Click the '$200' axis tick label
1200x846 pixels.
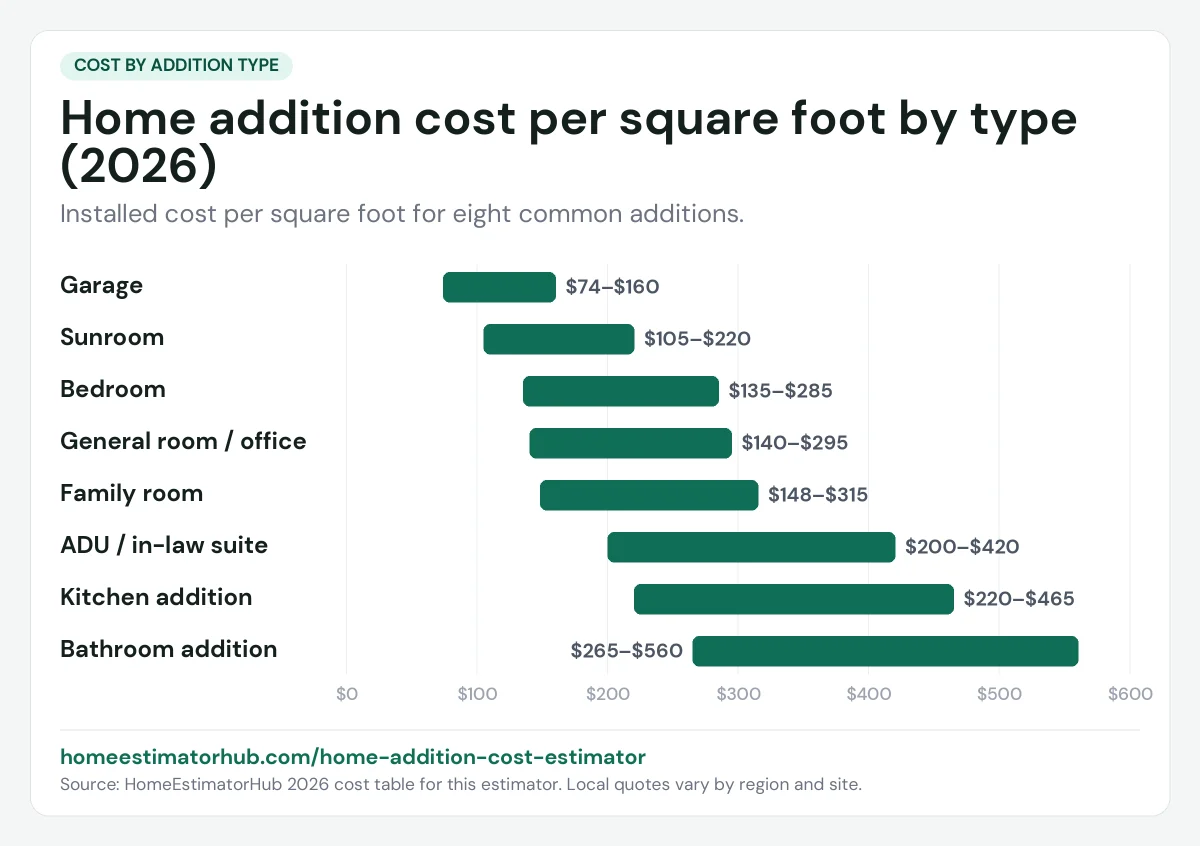(607, 694)
